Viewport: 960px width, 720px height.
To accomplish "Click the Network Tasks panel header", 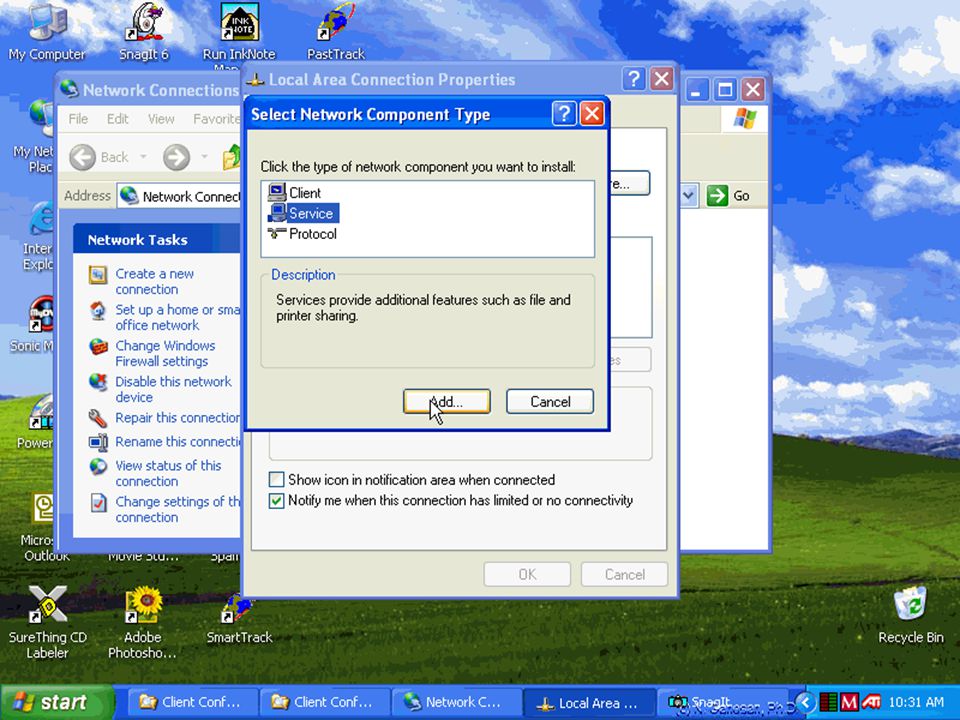I will point(157,239).
